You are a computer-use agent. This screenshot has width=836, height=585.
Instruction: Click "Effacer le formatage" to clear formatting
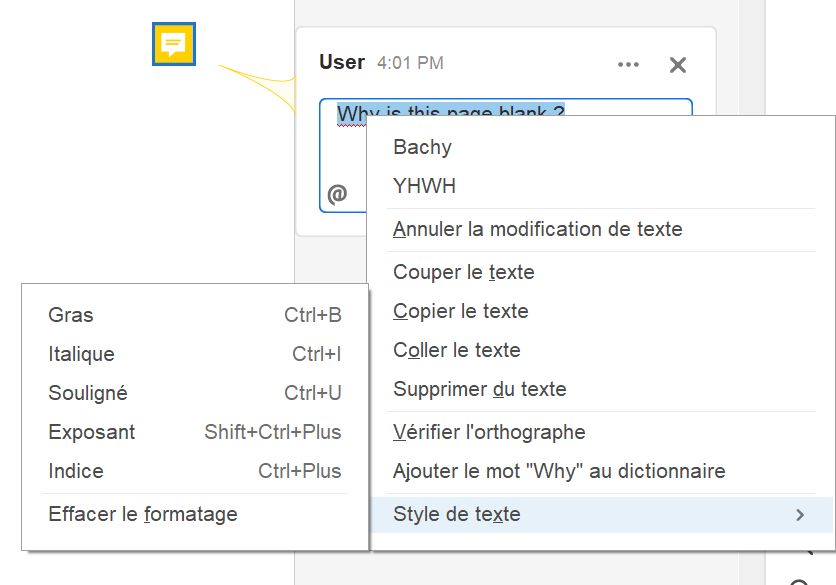(142, 514)
